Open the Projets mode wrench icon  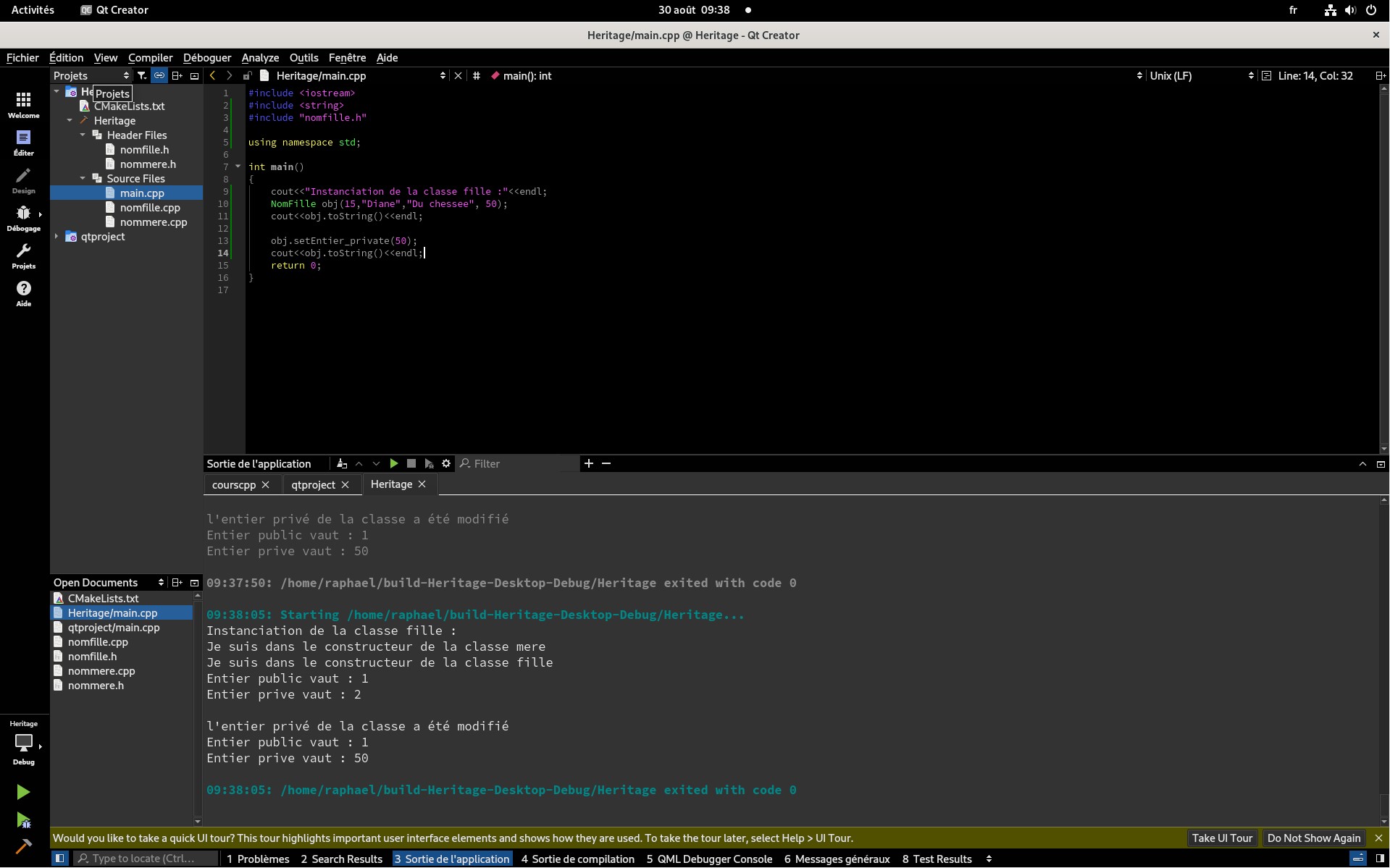(x=23, y=256)
